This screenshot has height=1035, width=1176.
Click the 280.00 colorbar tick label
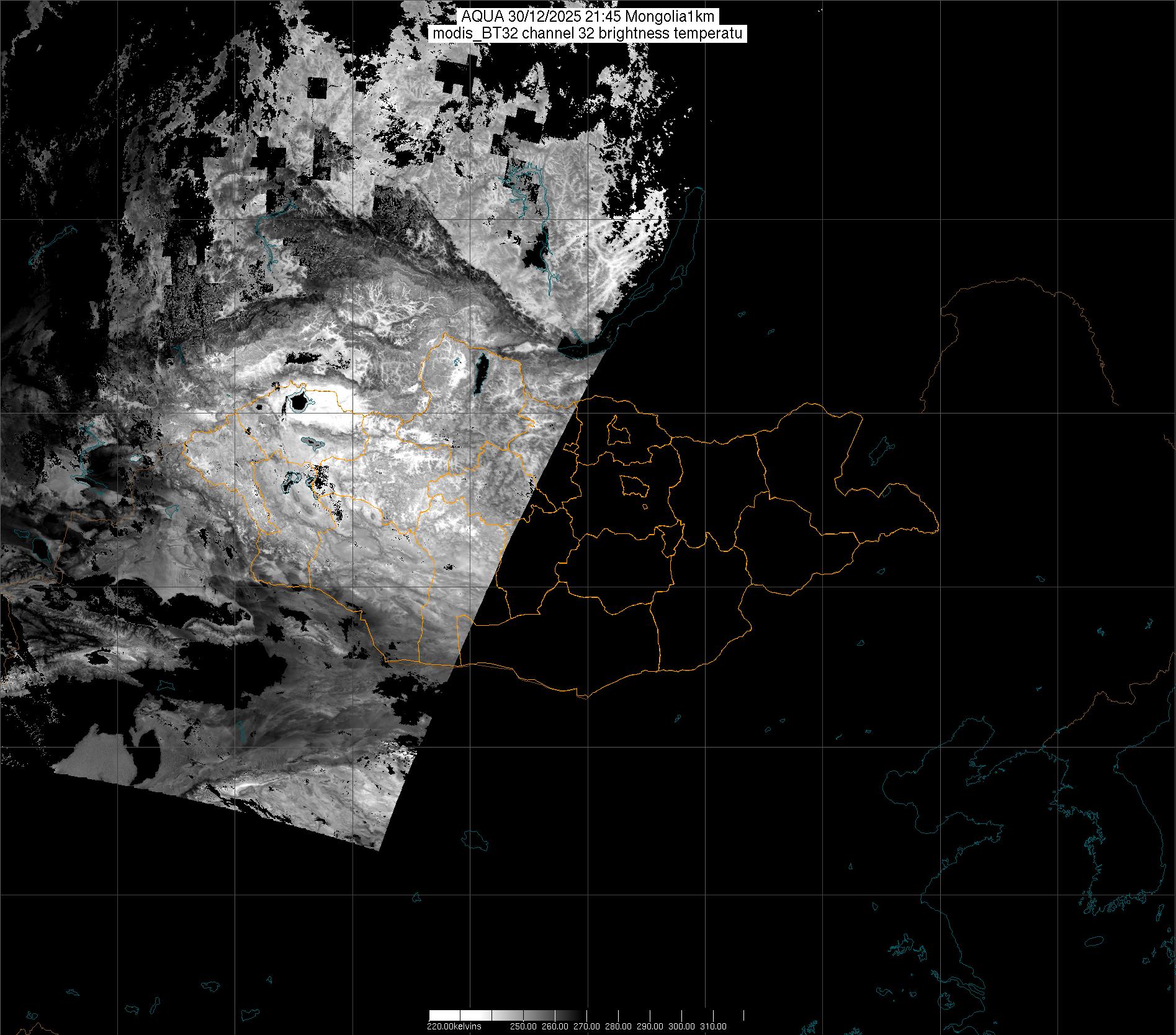[618, 1026]
